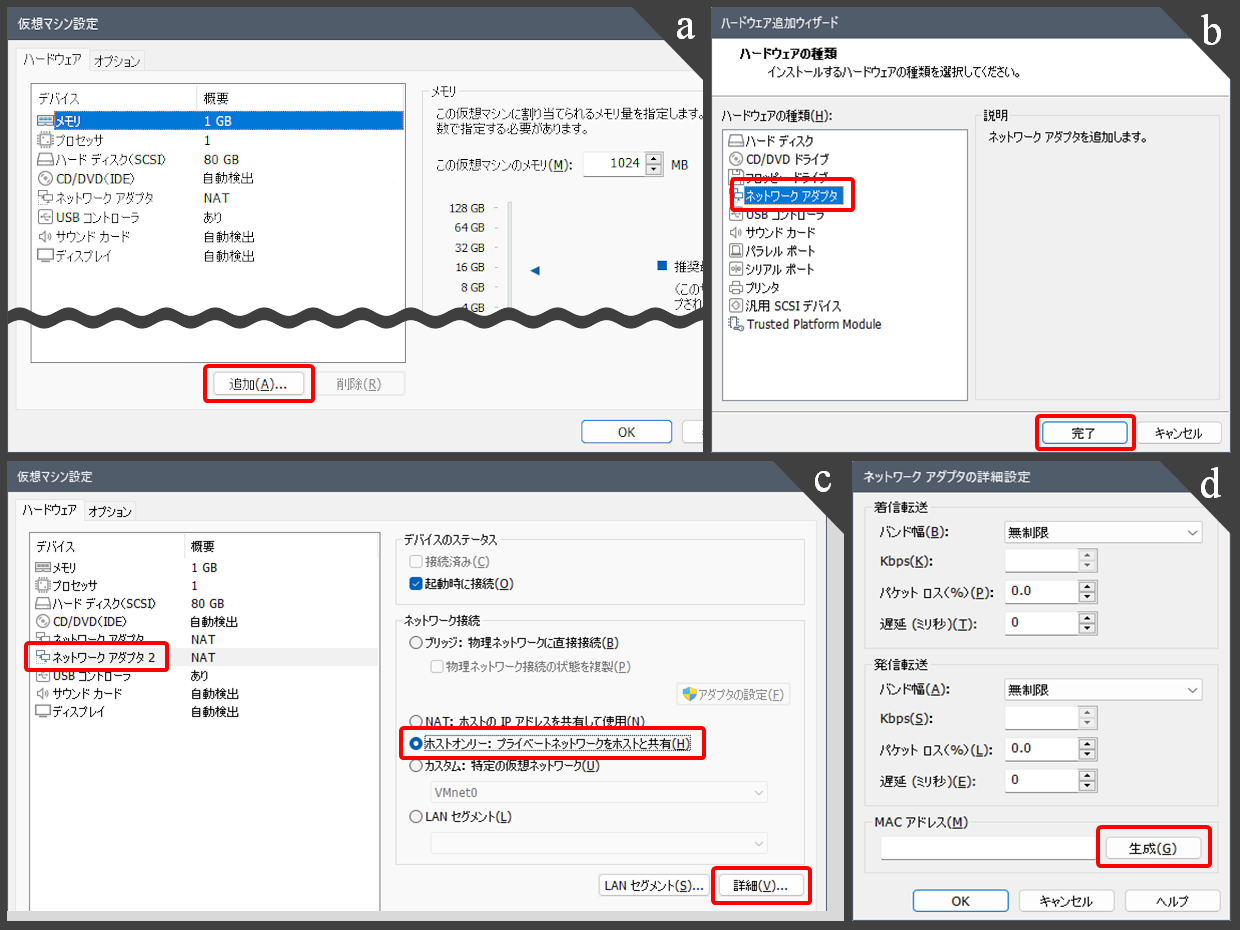The width and height of the screenshot is (1240, 930).
Task: Expand the VMnet0 custom network dropdown
Action: click(x=598, y=792)
